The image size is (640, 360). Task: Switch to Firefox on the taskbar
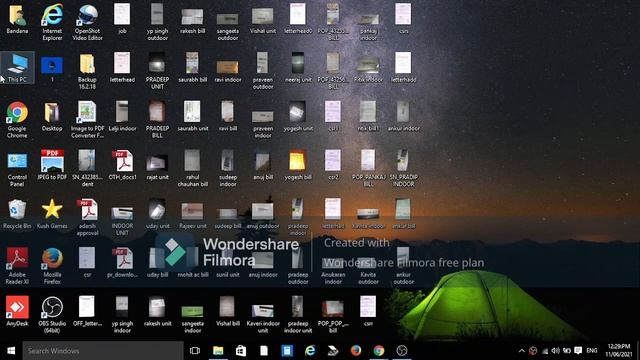point(356,351)
